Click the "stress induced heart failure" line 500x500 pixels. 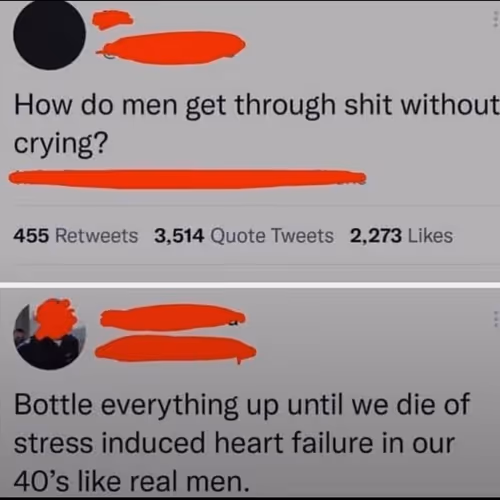234,443
